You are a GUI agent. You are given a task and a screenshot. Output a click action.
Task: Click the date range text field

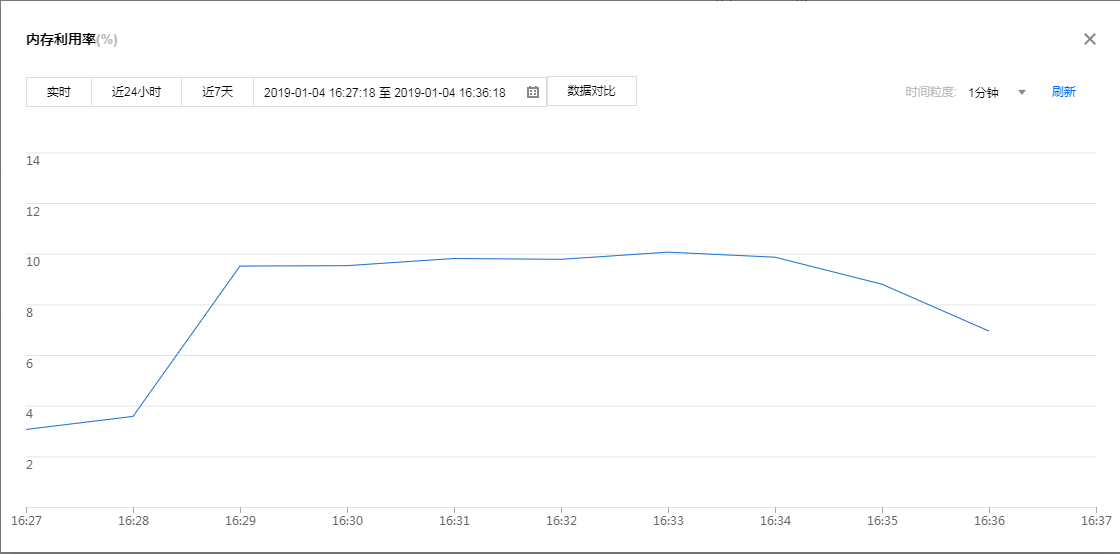(385, 92)
